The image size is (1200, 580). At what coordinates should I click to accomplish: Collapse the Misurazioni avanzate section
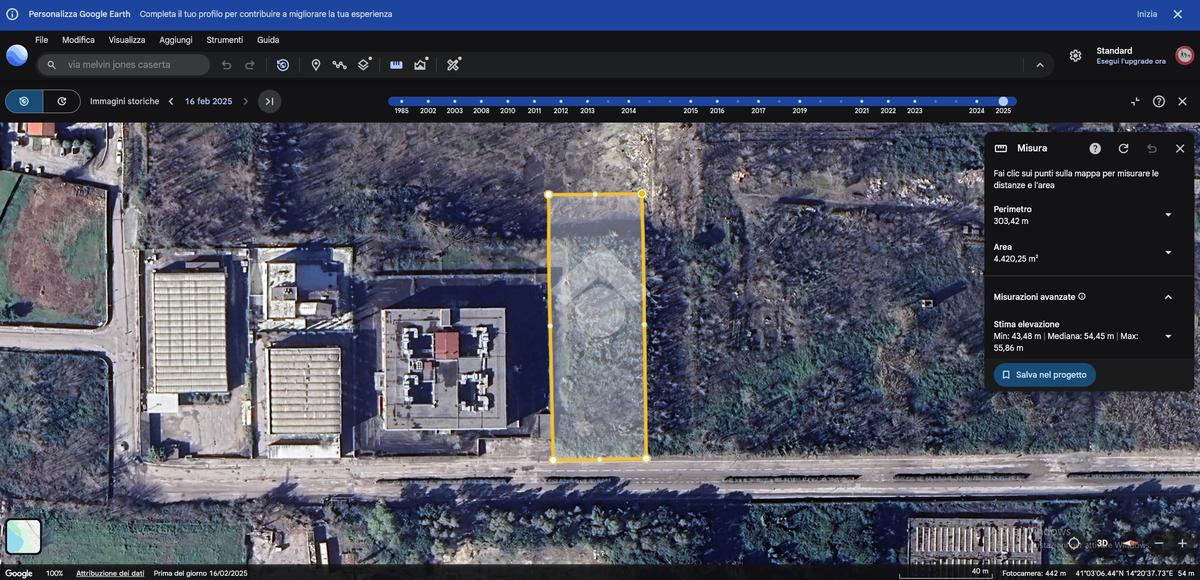coord(1168,297)
